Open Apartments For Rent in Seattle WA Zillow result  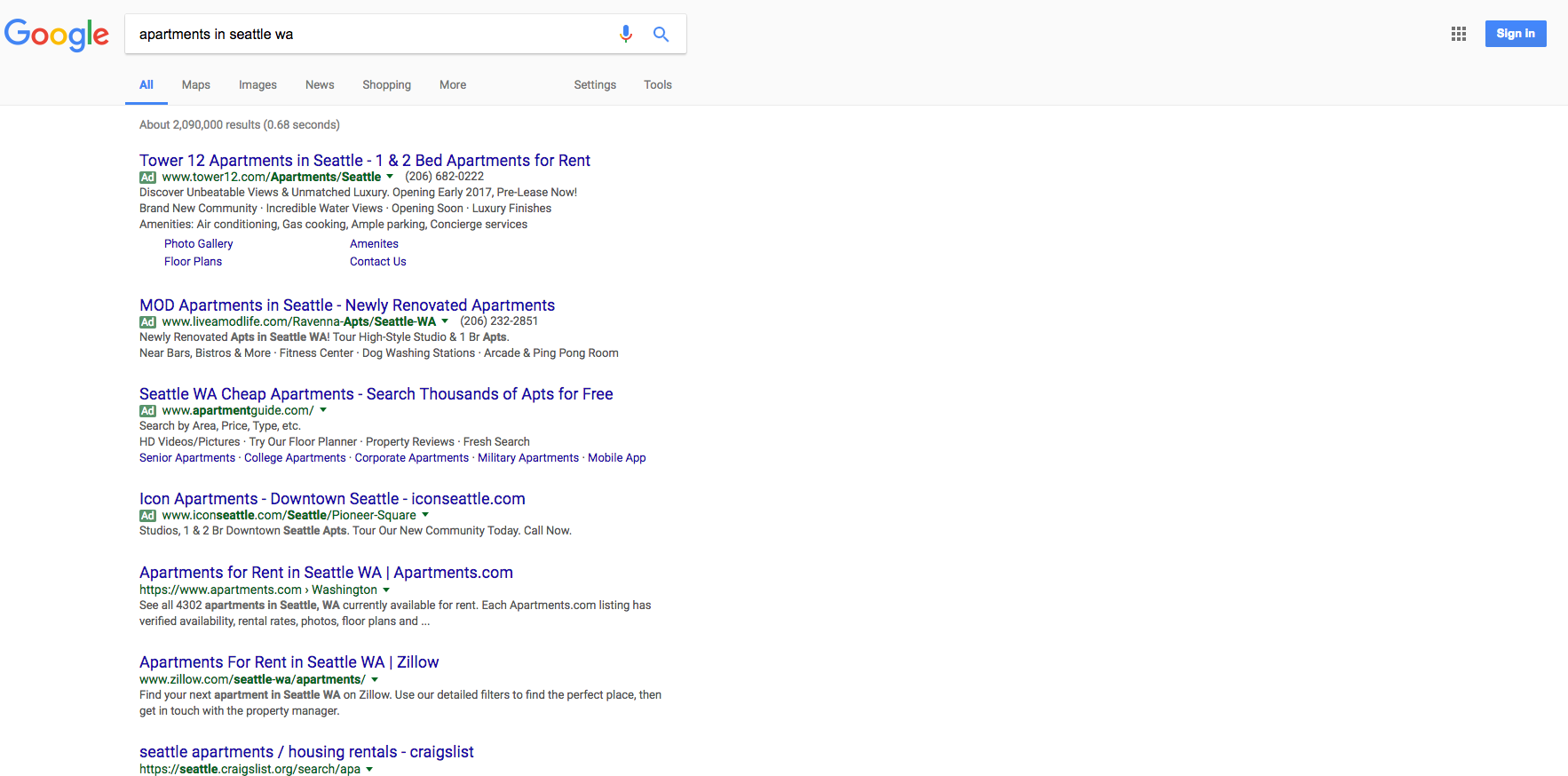pyautogui.click(x=289, y=662)
